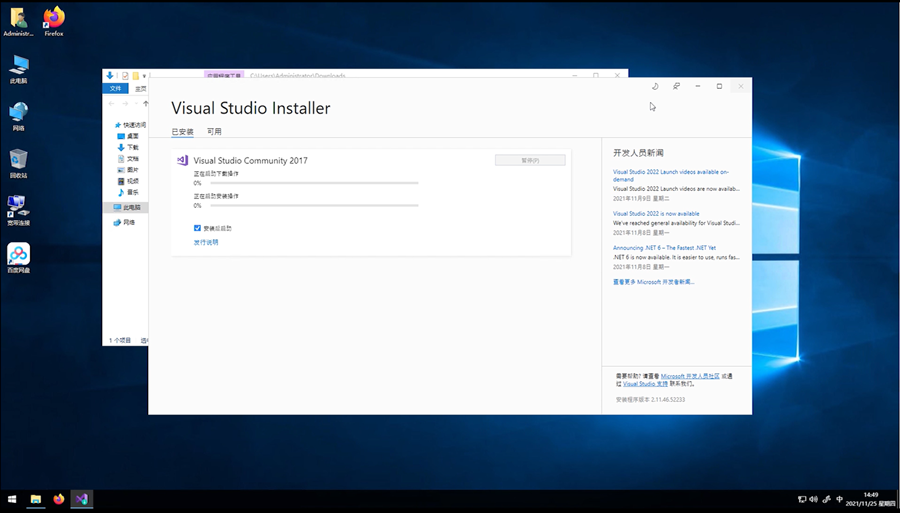Click the taskbar clock showing 14:49
The height and width of the screenshot is (513, 900).
[870, 499]
